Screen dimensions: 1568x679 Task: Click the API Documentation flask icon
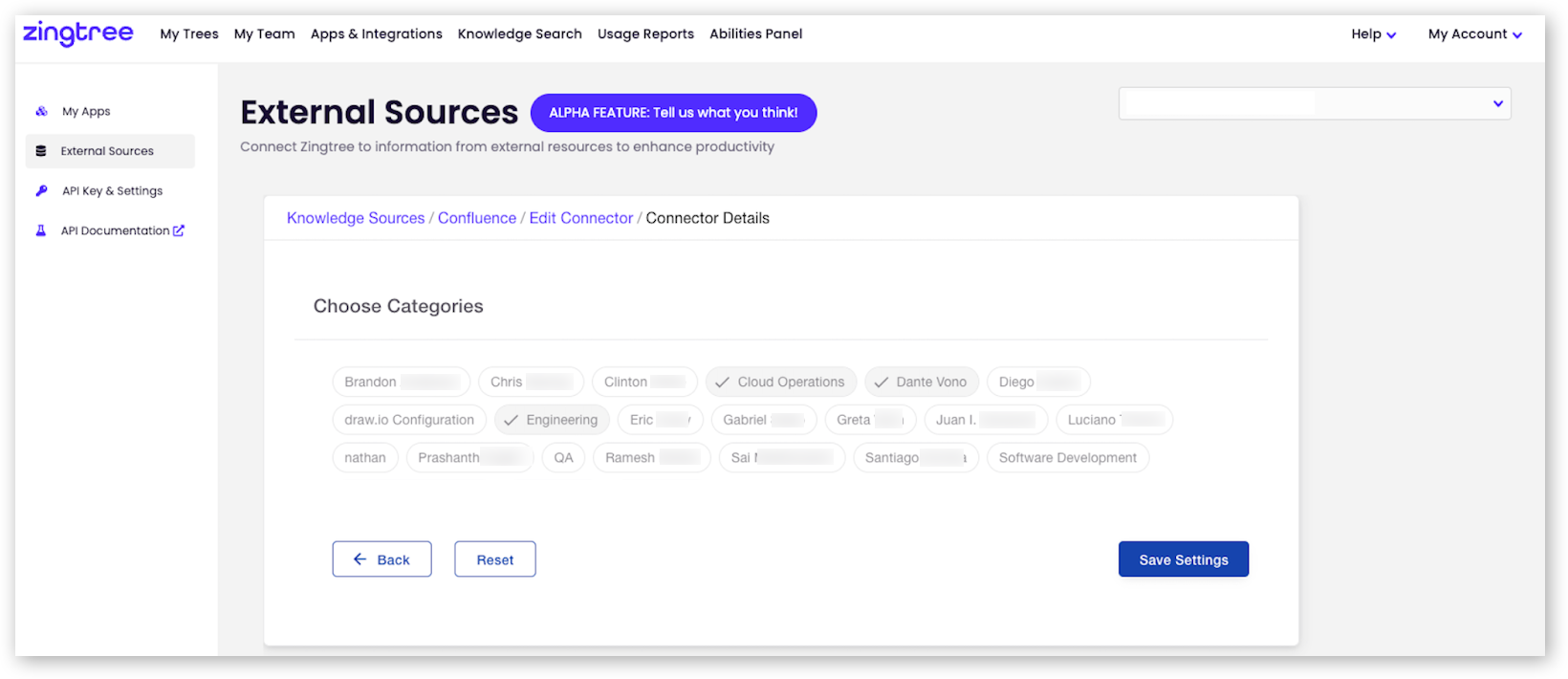point(41,230)
